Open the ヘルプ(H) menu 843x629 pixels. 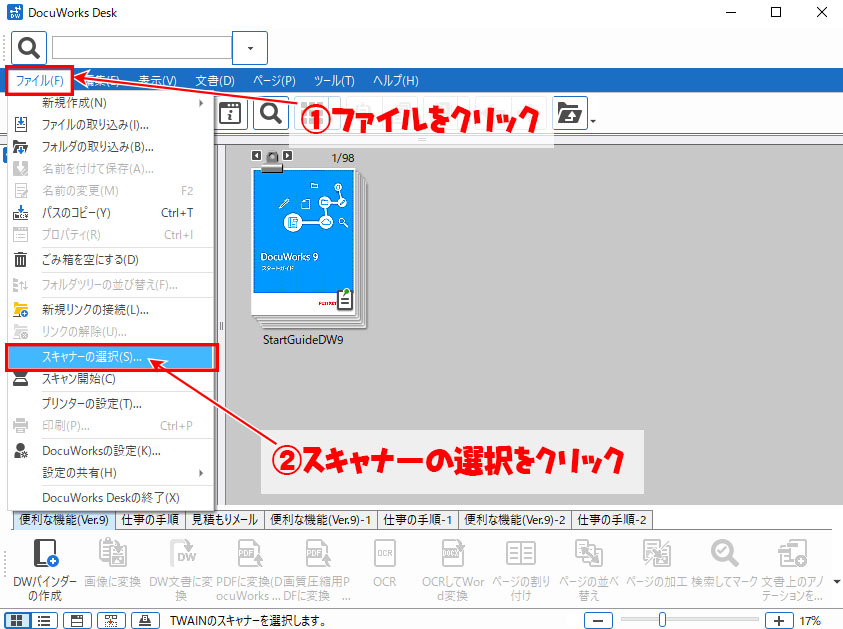(x=396, y=81)
